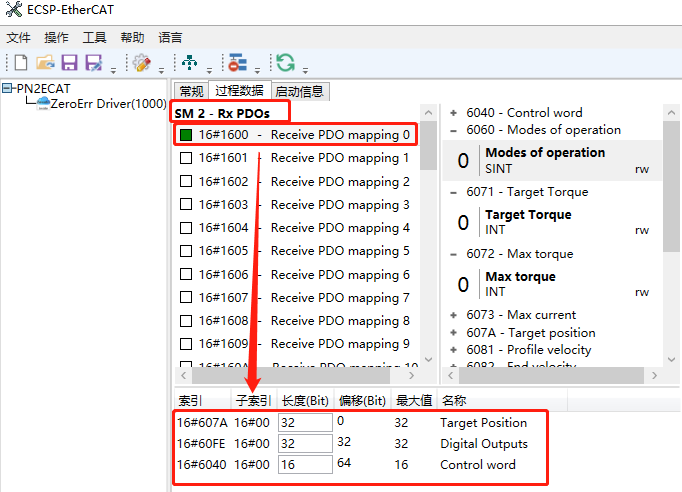Click the PDO list scroll-right arrow
This screenshot has height=492, width=682.
(x=411, y=375)
